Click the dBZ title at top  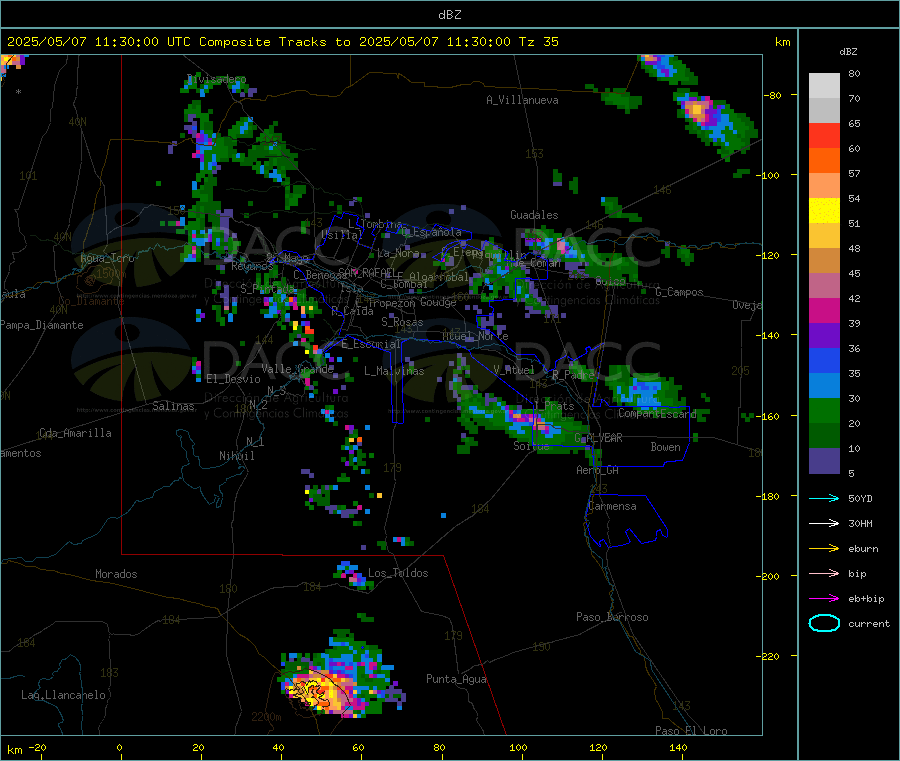pyautogui.click(x=449, y=15)
